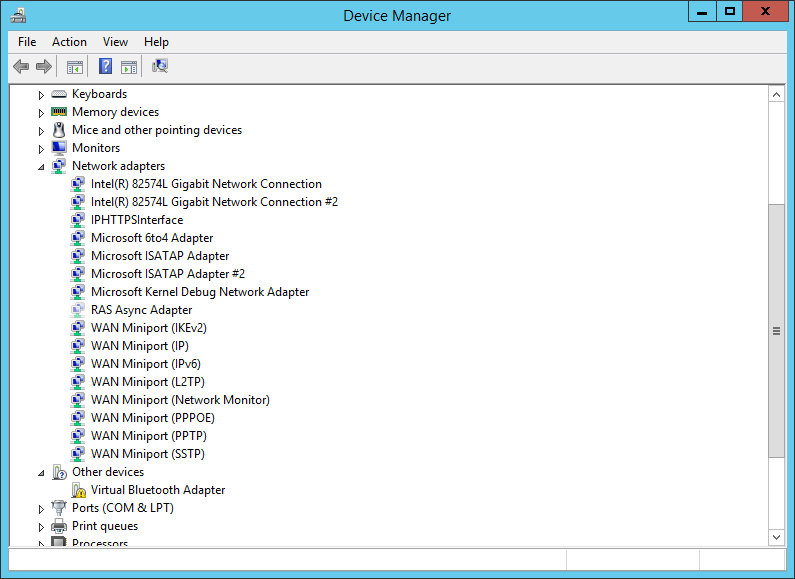Click the Show/Hide Action Pane toolbar icon

(x=129, y=66)
